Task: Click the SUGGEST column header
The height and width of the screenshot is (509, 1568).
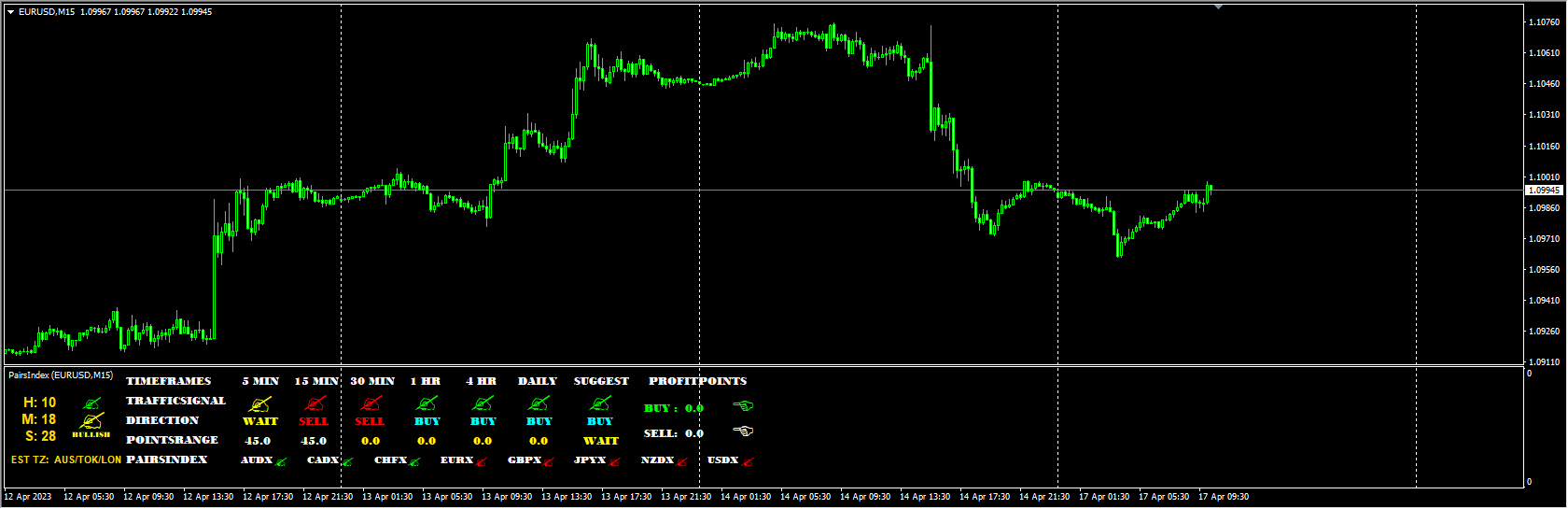Action: (601, 381)
